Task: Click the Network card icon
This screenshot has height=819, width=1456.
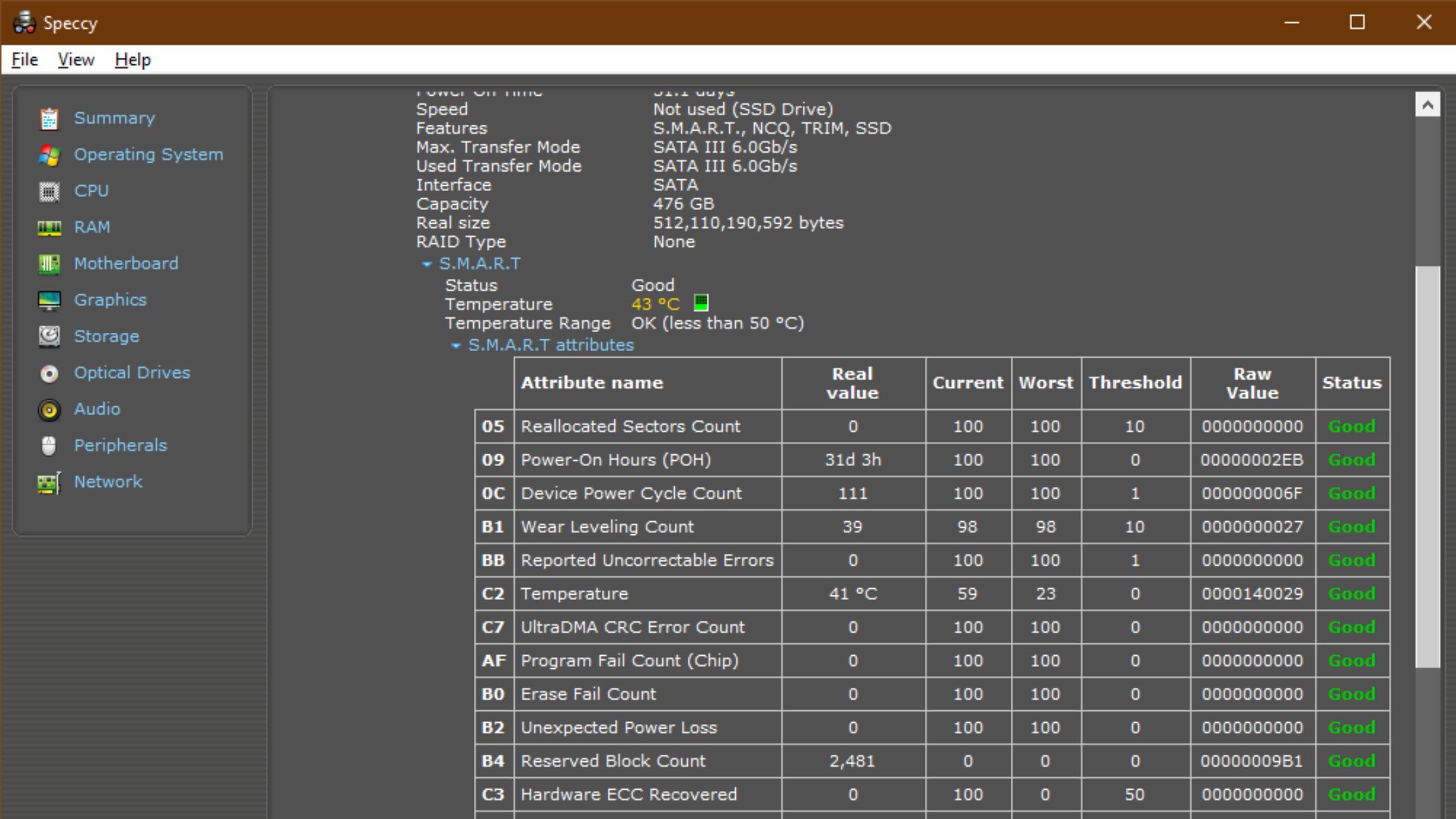Action: click(x=49, y=482)
